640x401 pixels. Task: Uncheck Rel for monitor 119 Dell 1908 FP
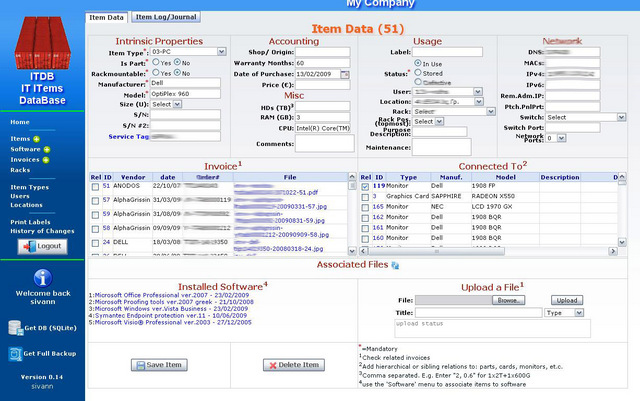365,187
